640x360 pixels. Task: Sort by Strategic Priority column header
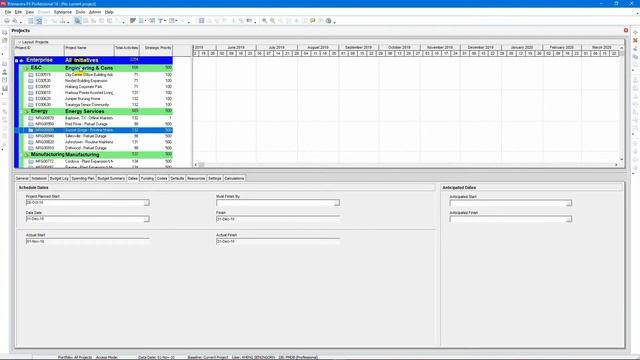(156, 50)
